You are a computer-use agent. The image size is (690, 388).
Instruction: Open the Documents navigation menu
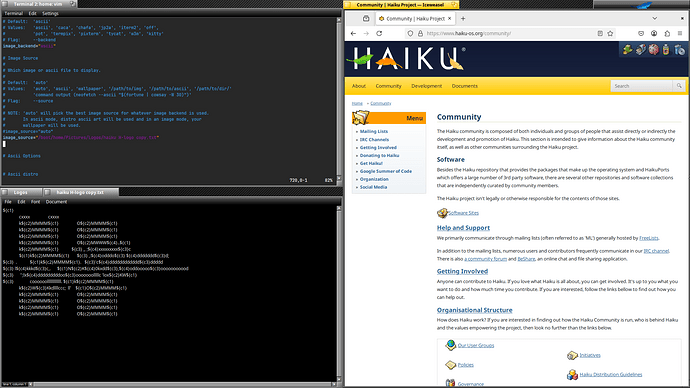465,86
